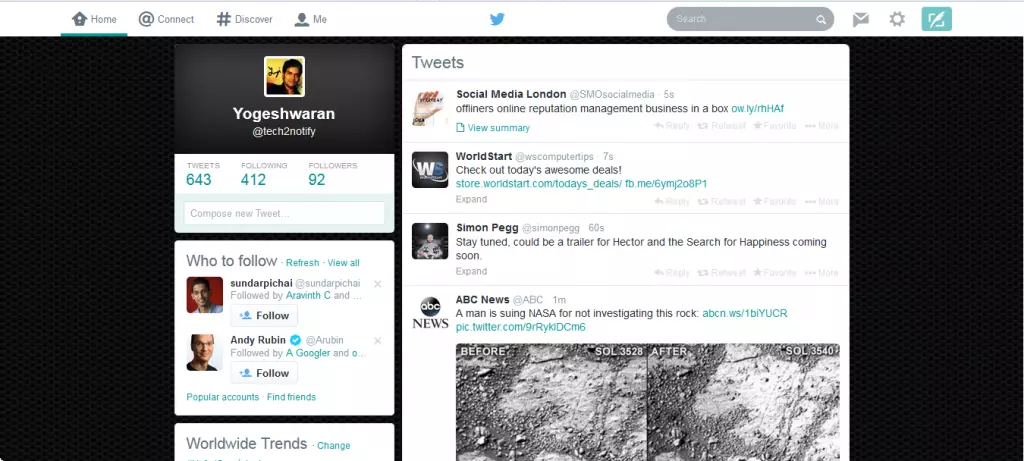This screenshot has height=461, width=1024.
Task: Favorite the Social Media London tweet
Action: pyautogui.click(x=775, y=125)
